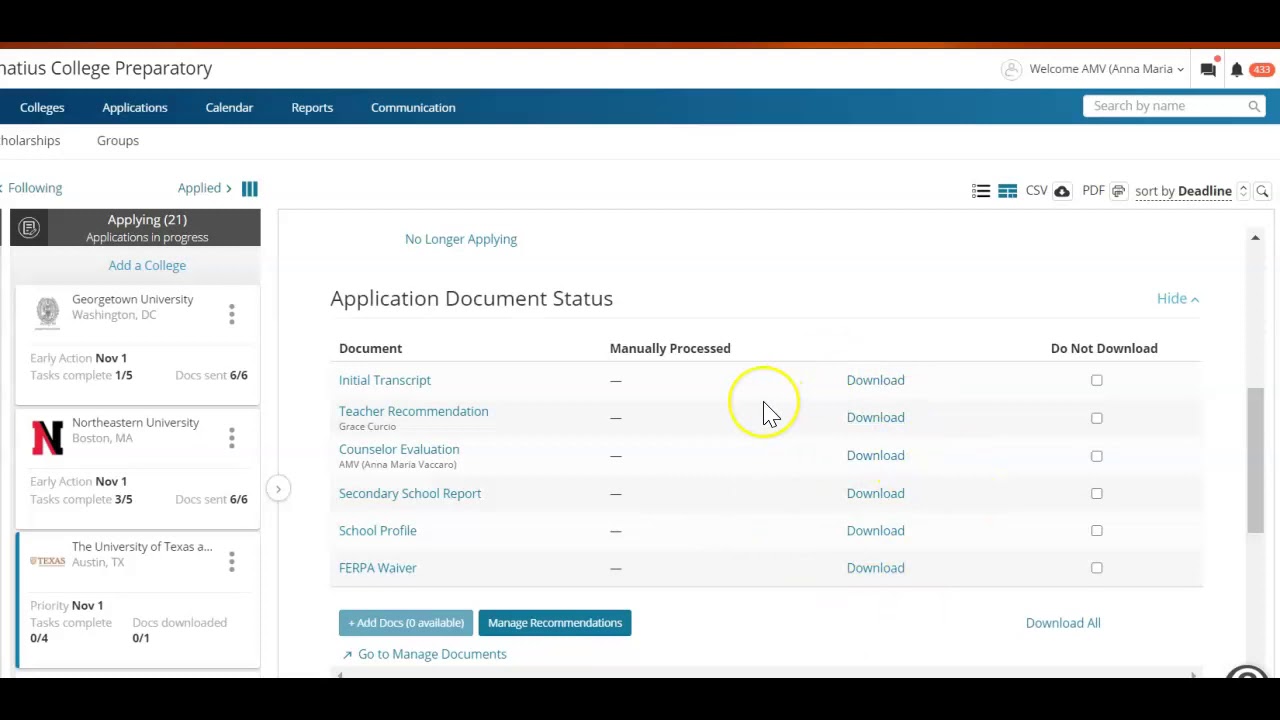Image resolution: width=1280 pixels, height=720 pixels.
Task: Click Add Docs (0 available) button
Action: point(406,623)
